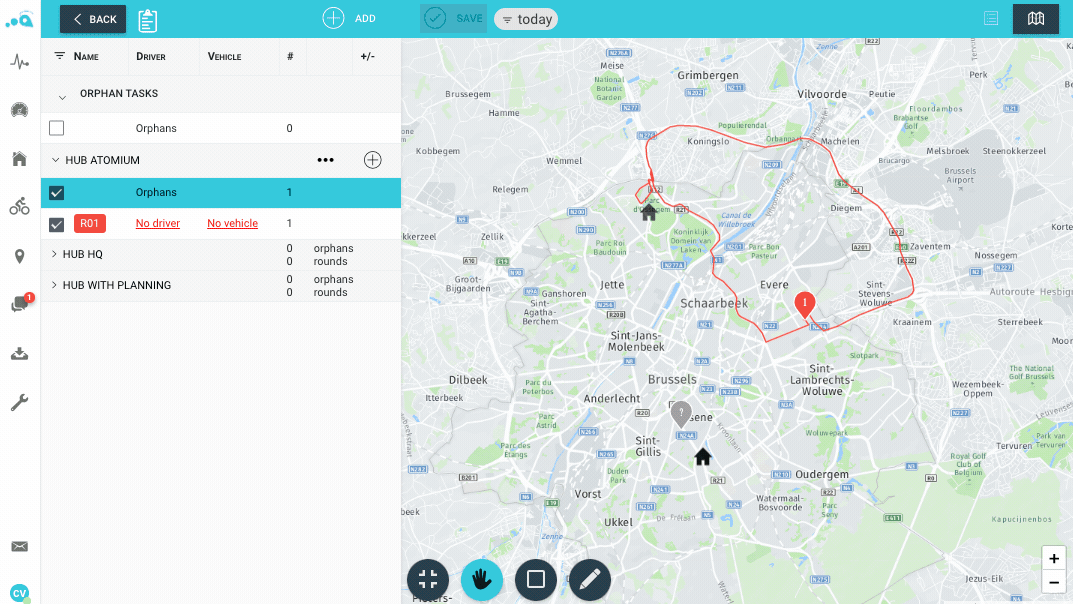
Task: Uncheck the highlighted Orphans row checkbox
Action: point(57,193)
